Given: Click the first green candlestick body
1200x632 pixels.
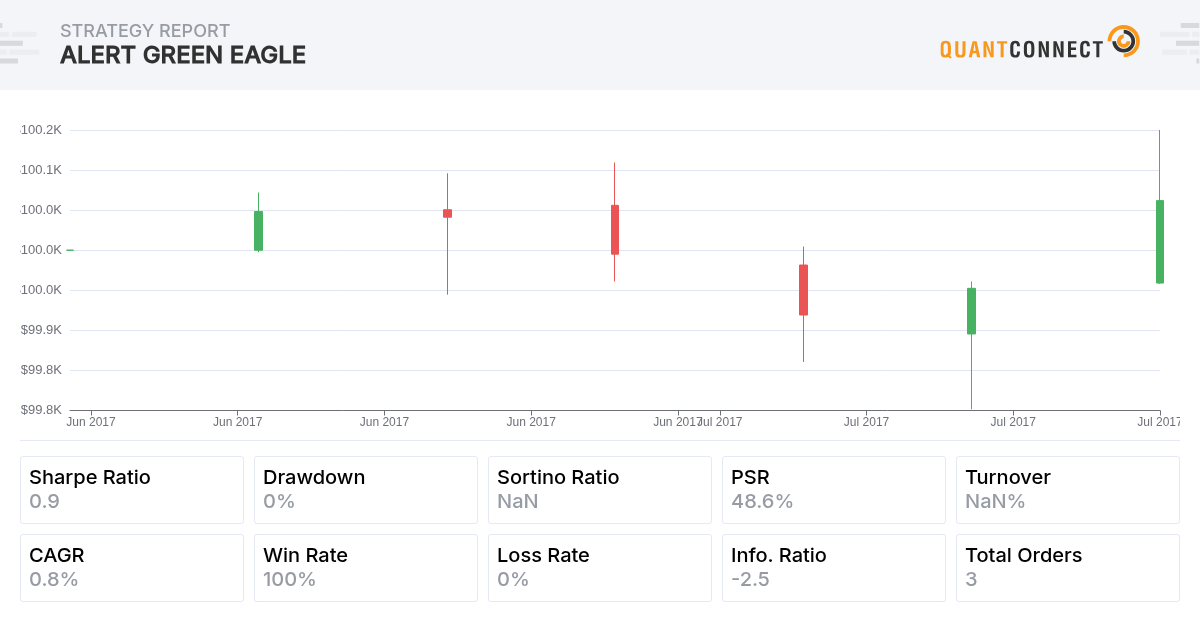Looking at the screenshot, I should (x=258, y=230).
